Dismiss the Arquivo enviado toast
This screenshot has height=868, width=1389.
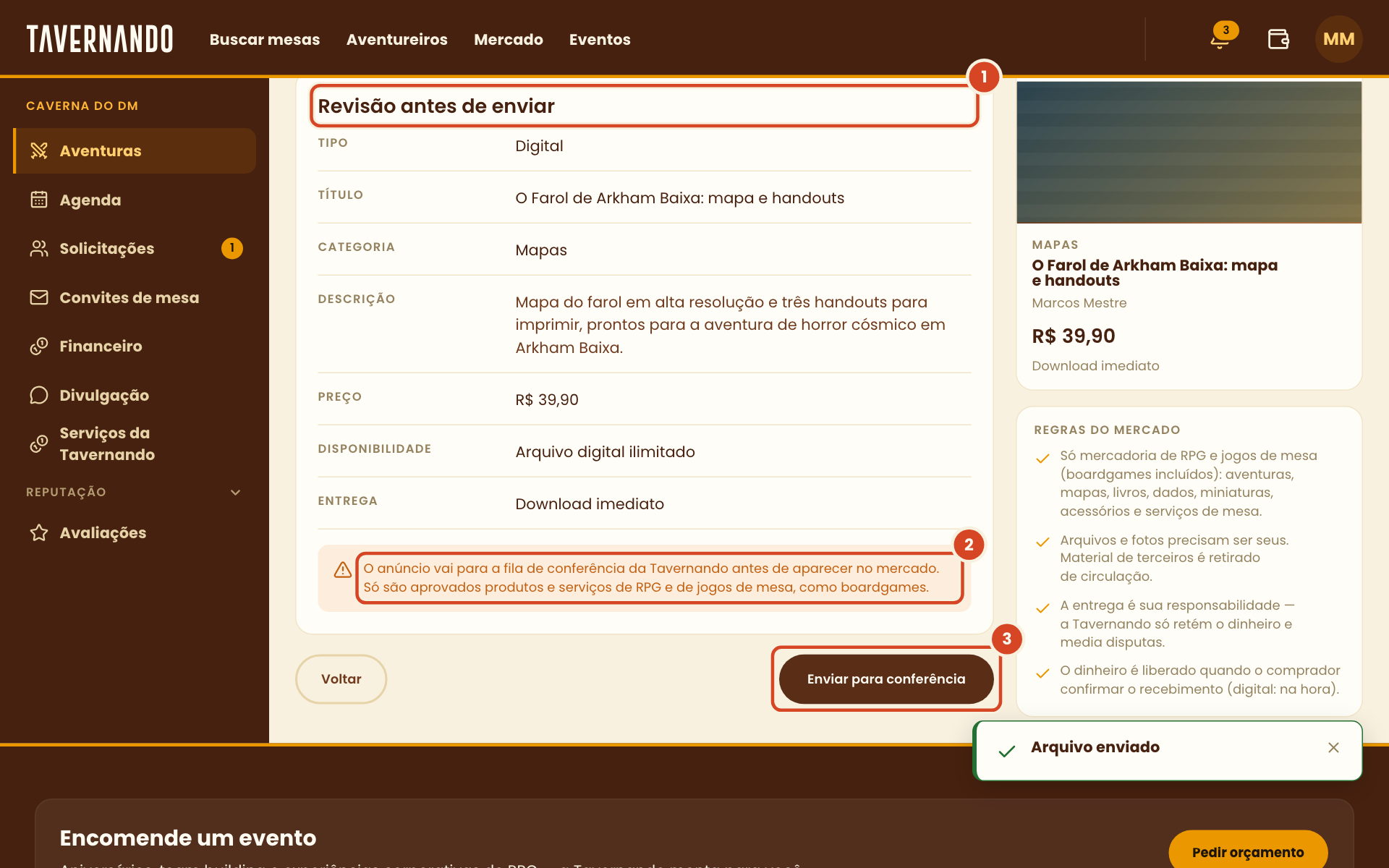[1333, 747]
